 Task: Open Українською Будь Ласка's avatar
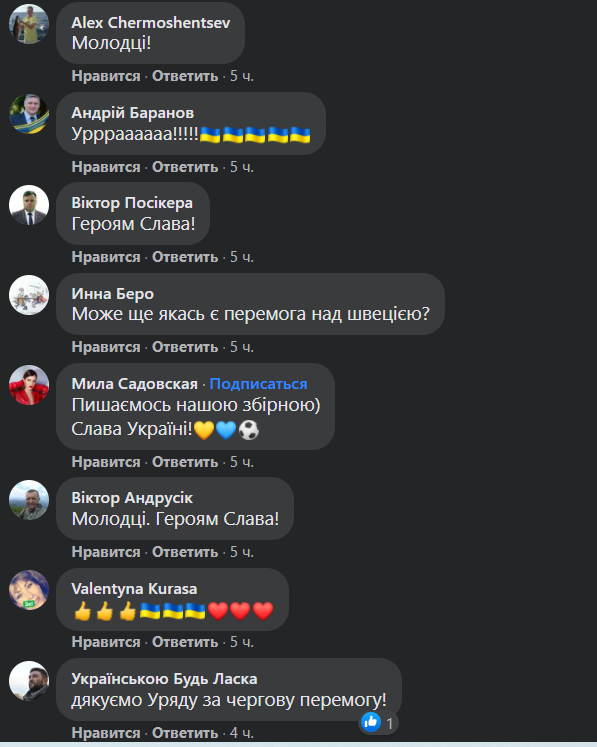point(29,680)
